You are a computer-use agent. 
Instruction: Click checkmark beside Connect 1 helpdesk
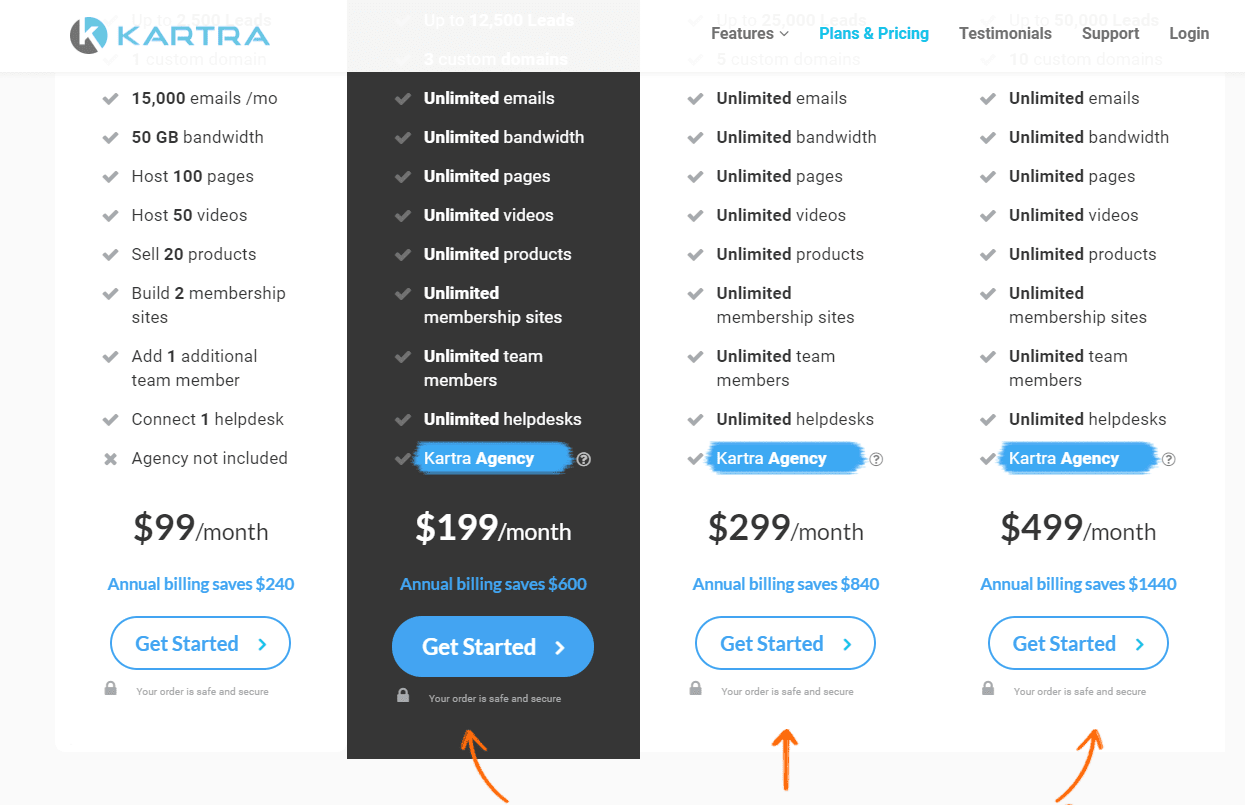point(111,419)
